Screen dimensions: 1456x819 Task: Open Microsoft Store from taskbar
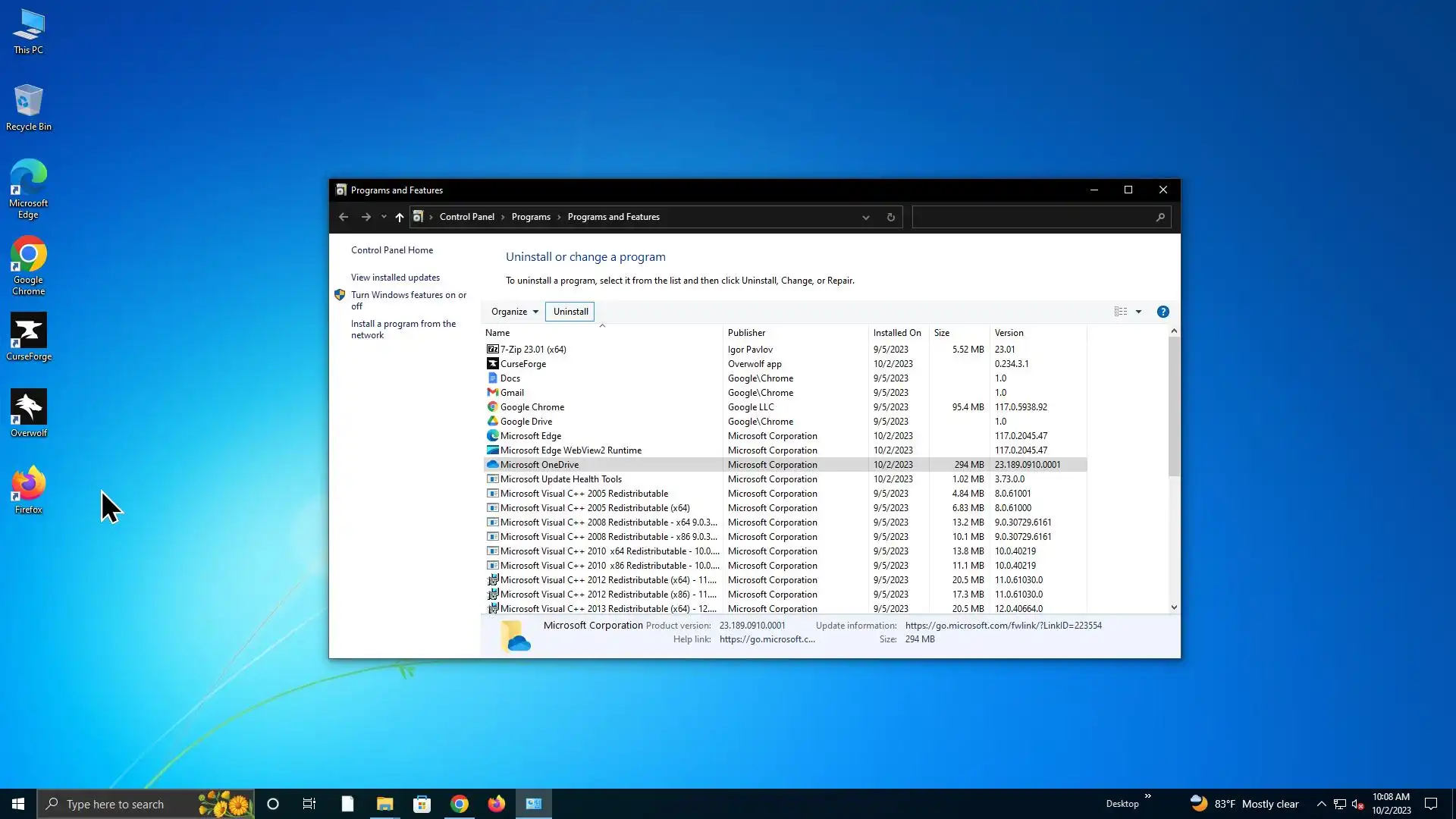(422, 804)
